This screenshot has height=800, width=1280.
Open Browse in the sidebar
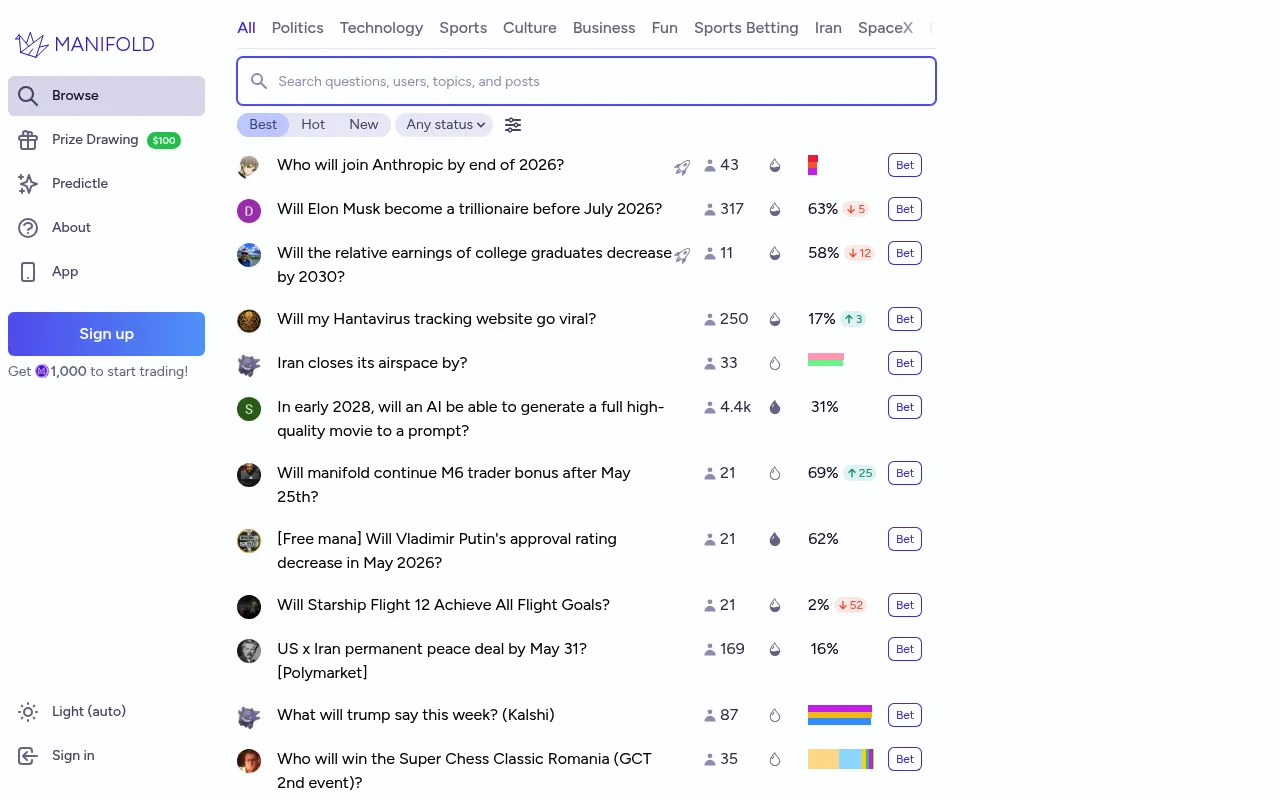(x=106, y=96)
